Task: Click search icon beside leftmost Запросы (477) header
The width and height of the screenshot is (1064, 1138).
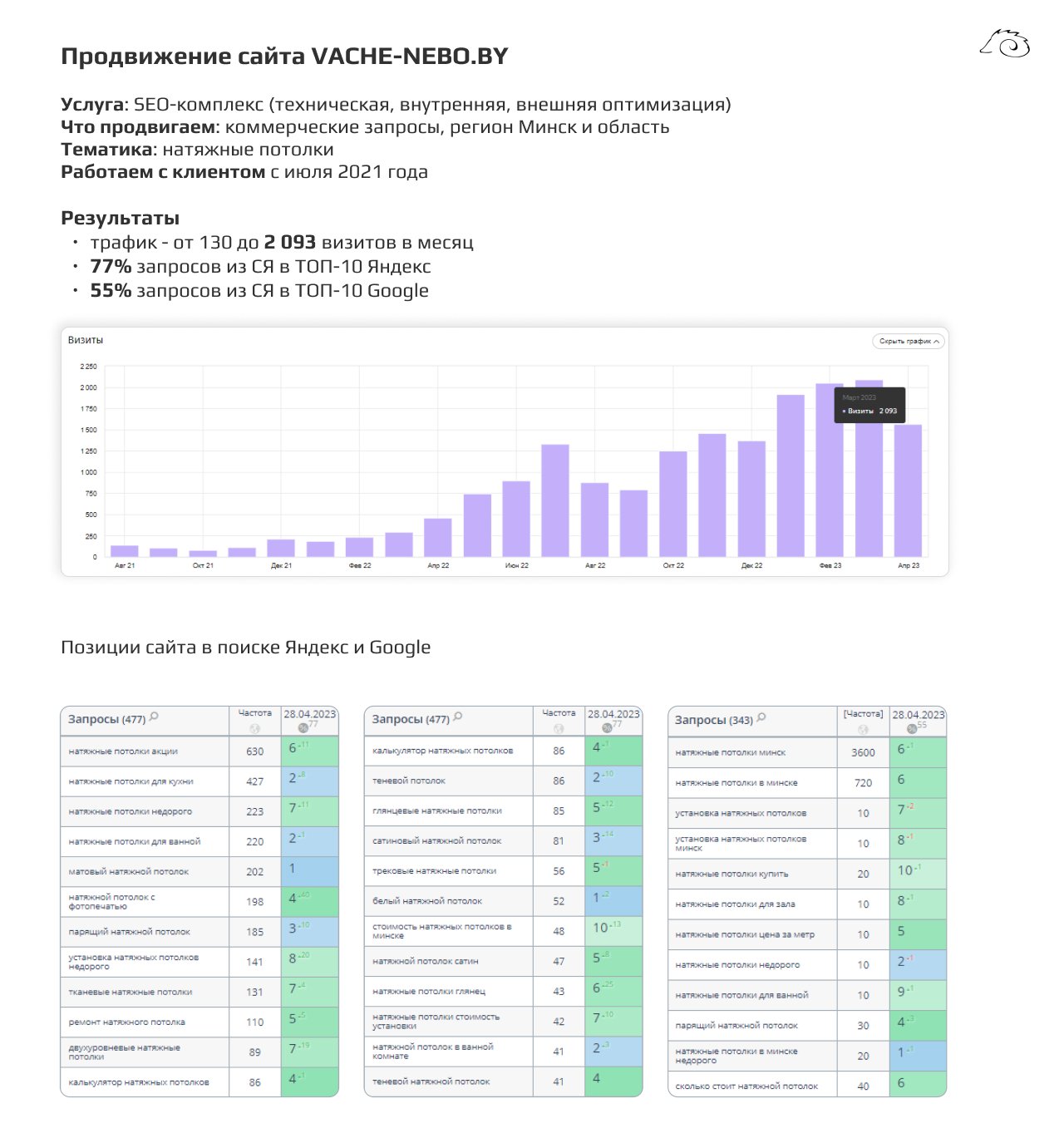Action: point(154,717)
